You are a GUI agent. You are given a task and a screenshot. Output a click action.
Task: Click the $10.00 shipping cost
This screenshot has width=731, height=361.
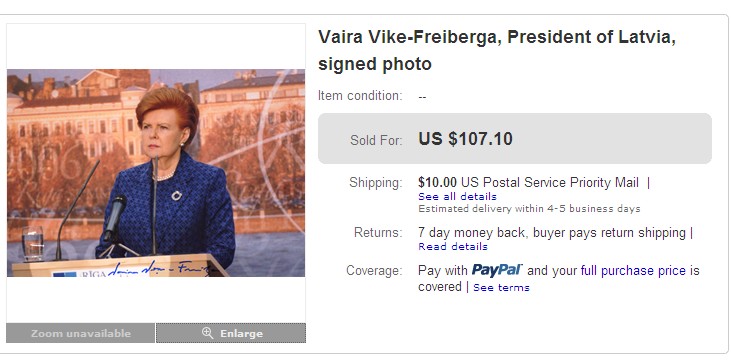437,182
